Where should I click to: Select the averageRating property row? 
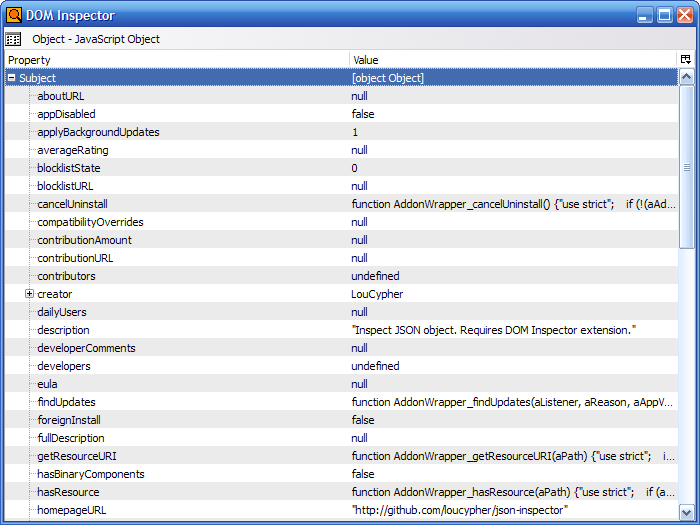click(x=342, y=150)
